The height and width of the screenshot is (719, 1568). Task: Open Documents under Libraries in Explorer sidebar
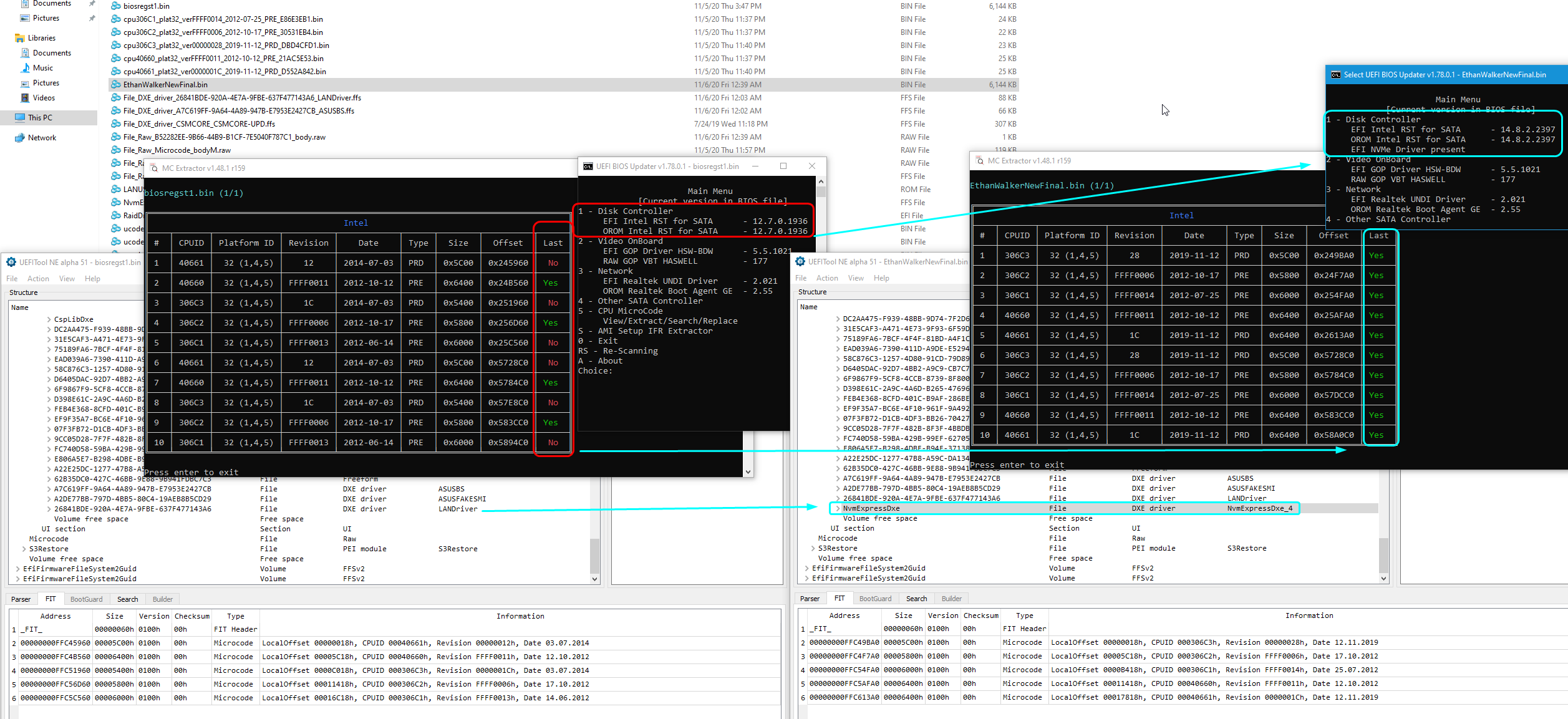pos(52,53)
